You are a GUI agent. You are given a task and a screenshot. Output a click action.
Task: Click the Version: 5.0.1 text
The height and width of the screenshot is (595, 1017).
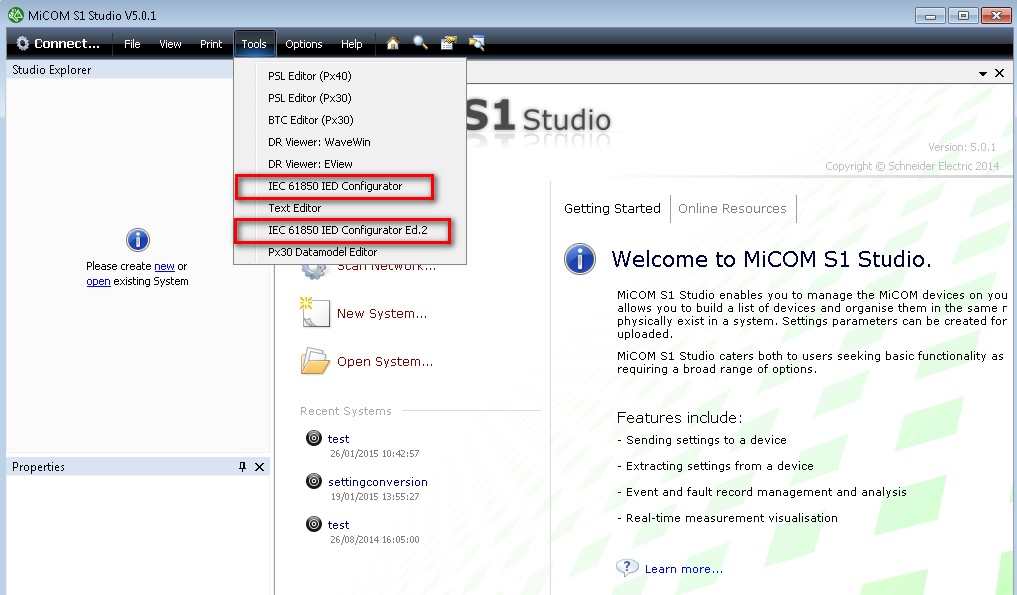click(x=962, y=147)
